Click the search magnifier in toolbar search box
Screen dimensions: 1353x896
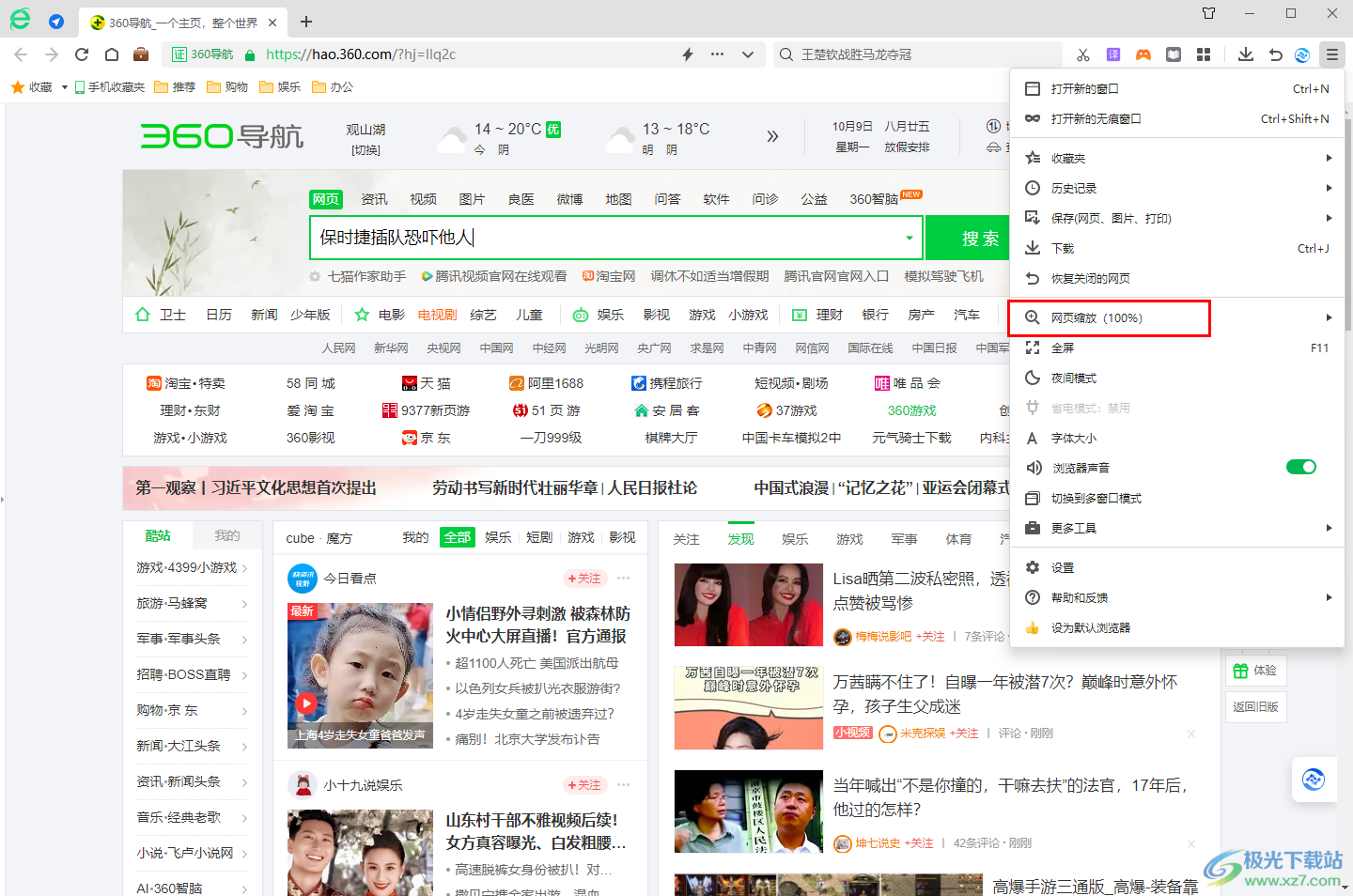point(786,54)
